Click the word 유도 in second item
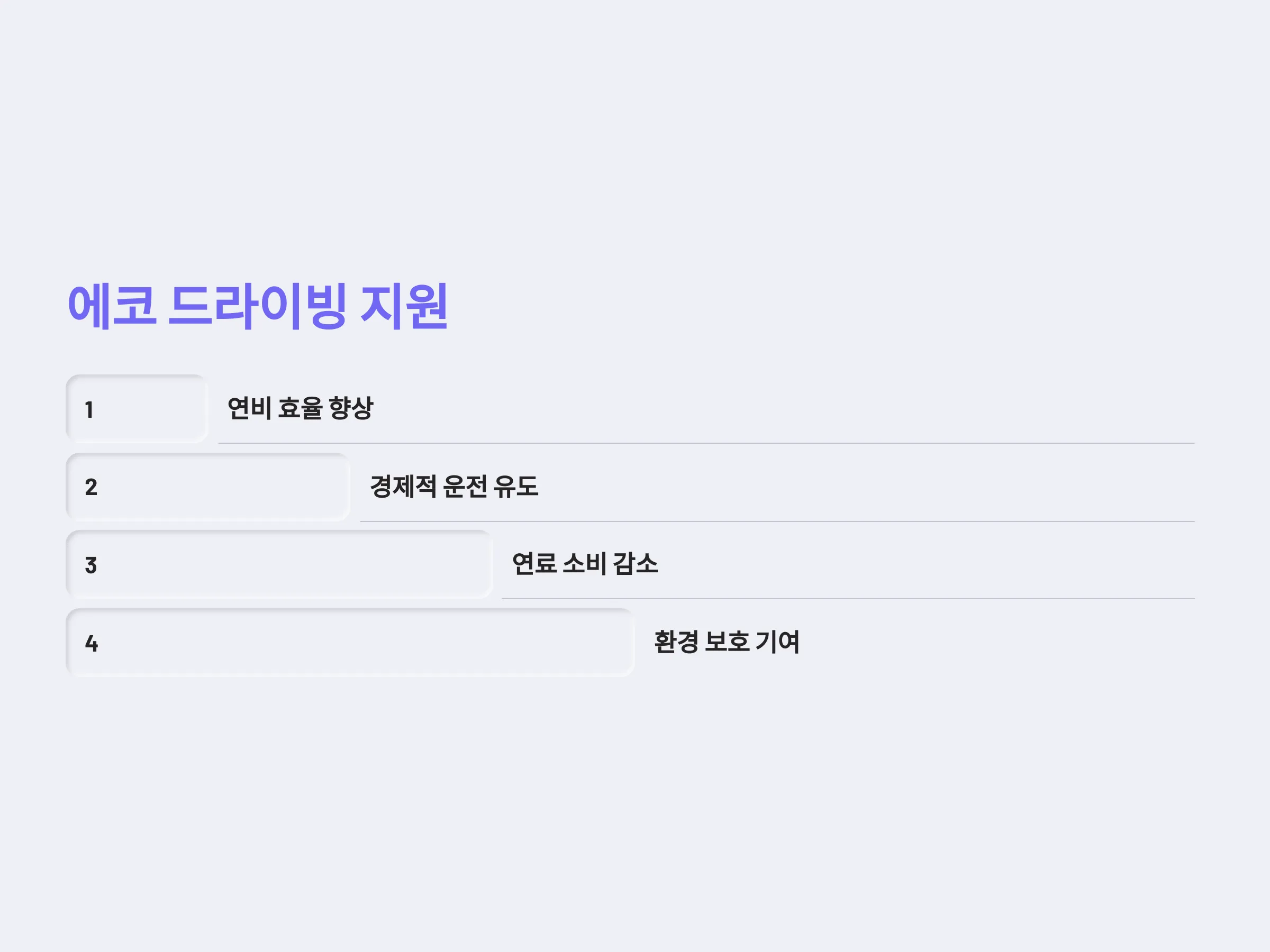Screen dimensions: 1270x952 [x=516, y=487]
